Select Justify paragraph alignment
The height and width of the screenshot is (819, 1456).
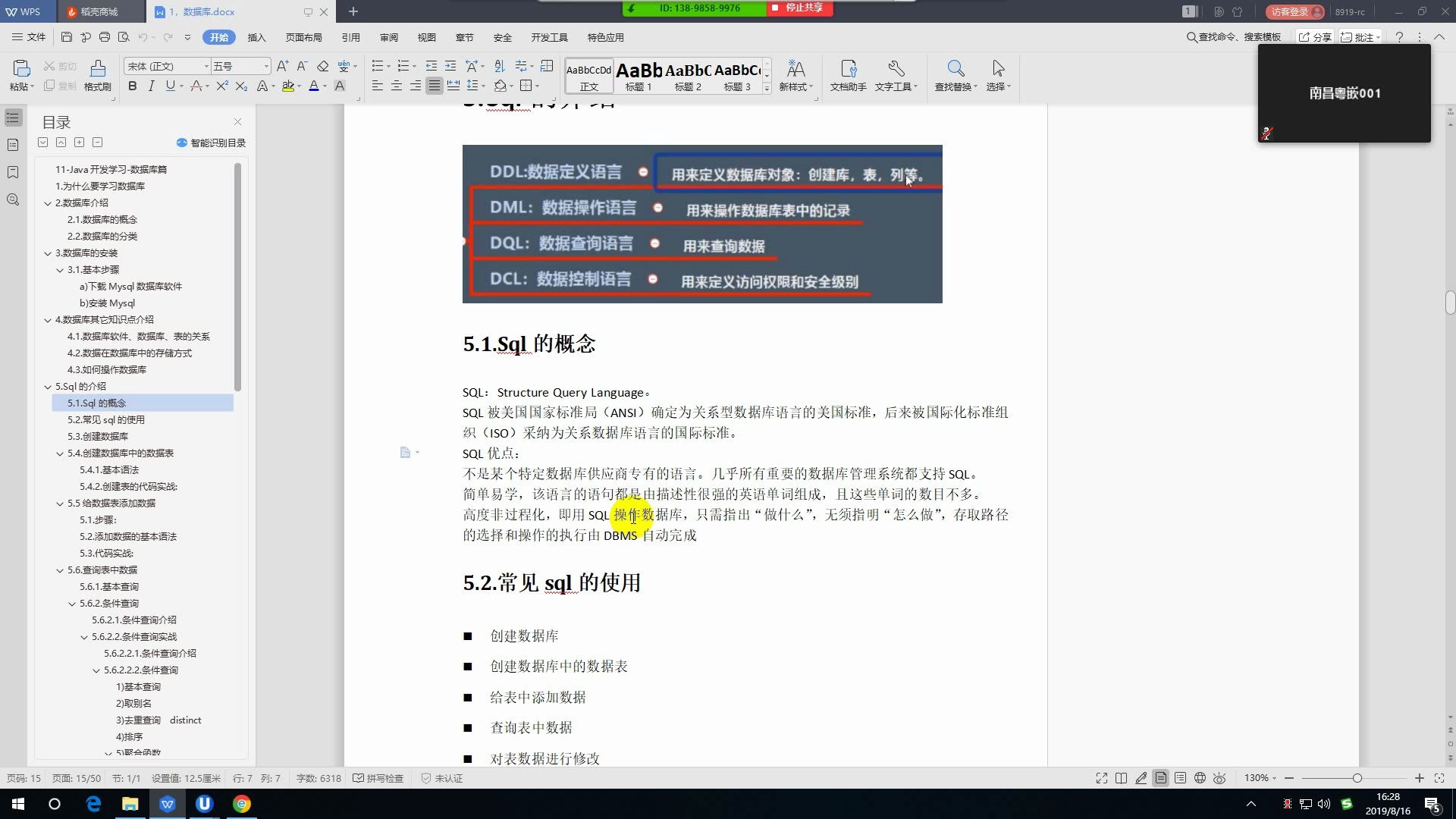434,86
